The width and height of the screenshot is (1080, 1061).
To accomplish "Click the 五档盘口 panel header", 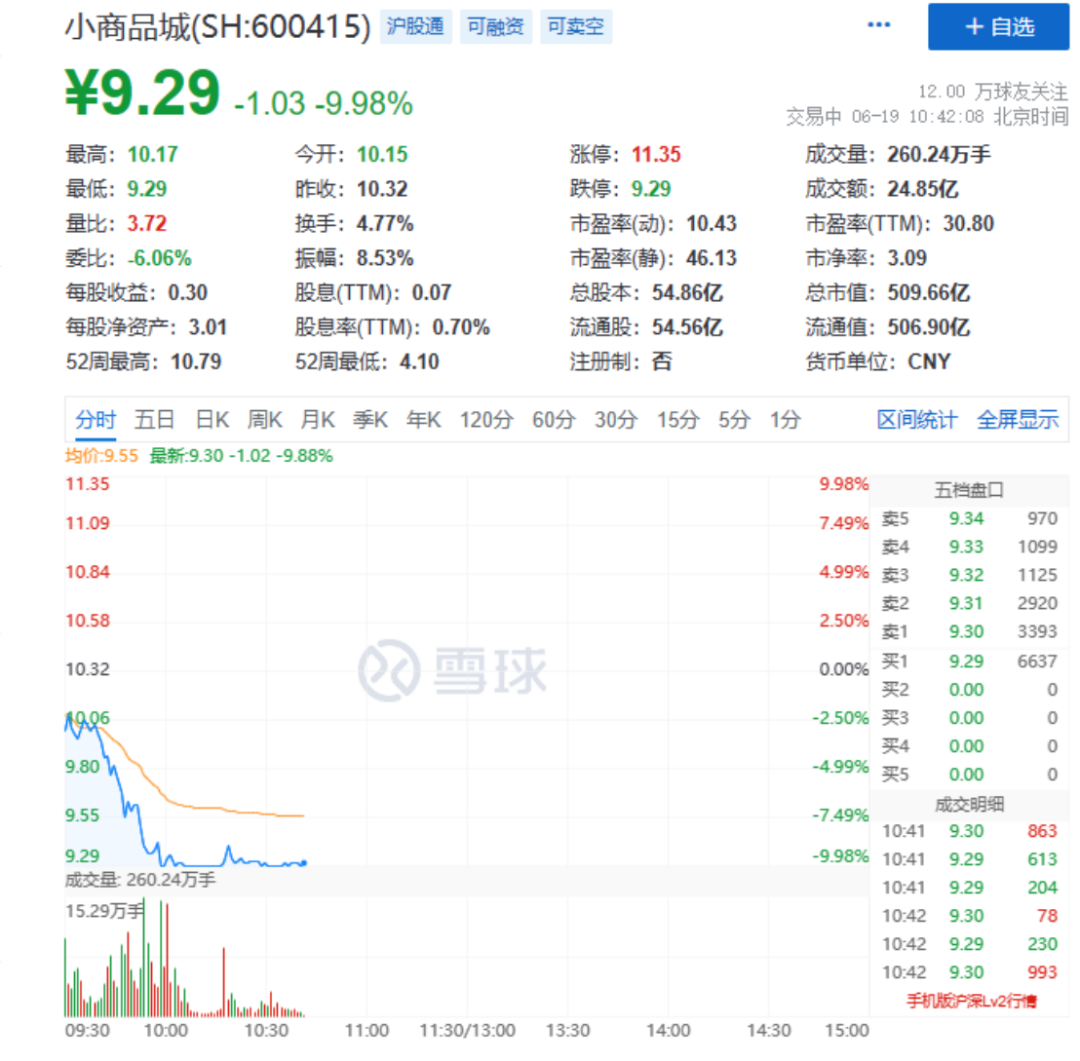I will (x=969, y=490).
